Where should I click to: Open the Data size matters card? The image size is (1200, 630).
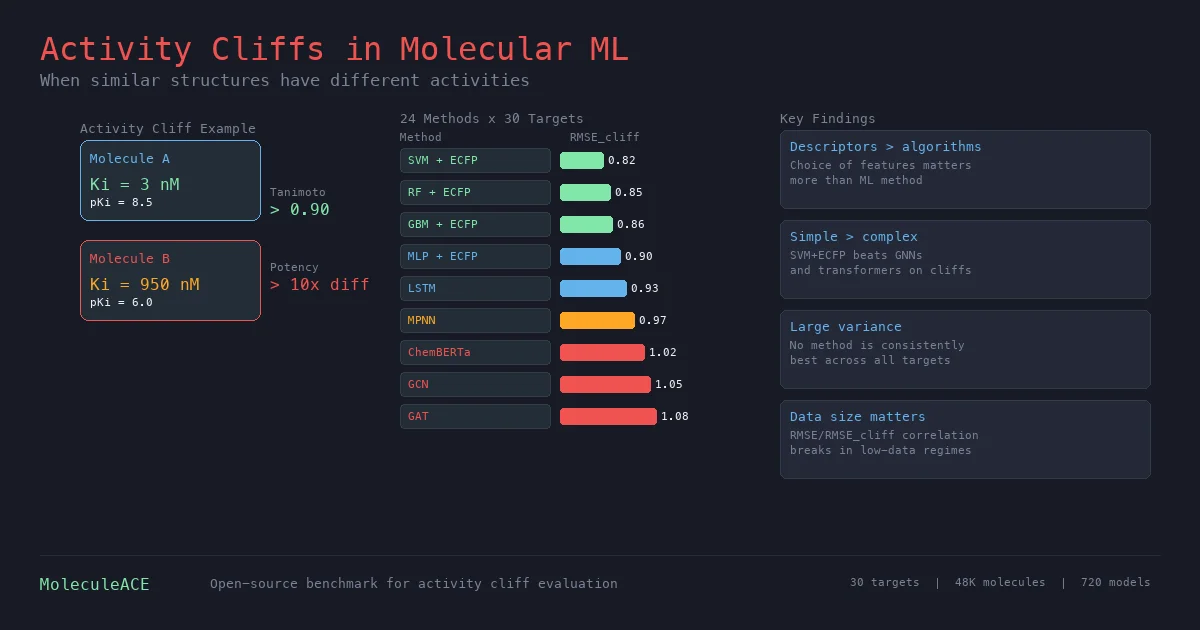(965, 439)
